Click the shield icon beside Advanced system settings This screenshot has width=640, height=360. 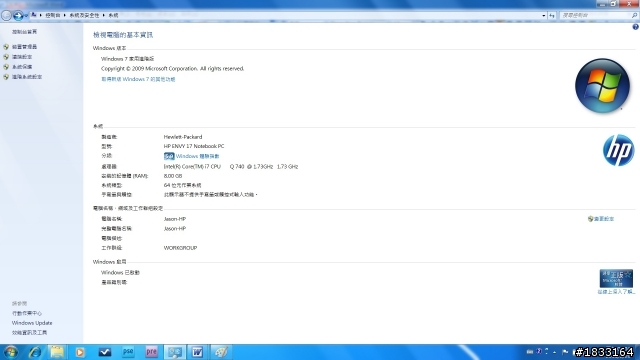pos(6,77)
